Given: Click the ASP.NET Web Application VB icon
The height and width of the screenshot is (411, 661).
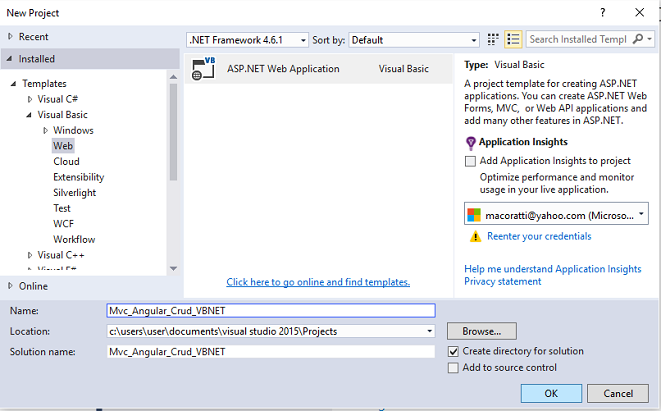Looking at the screenshot, I should tap(203, 69).
